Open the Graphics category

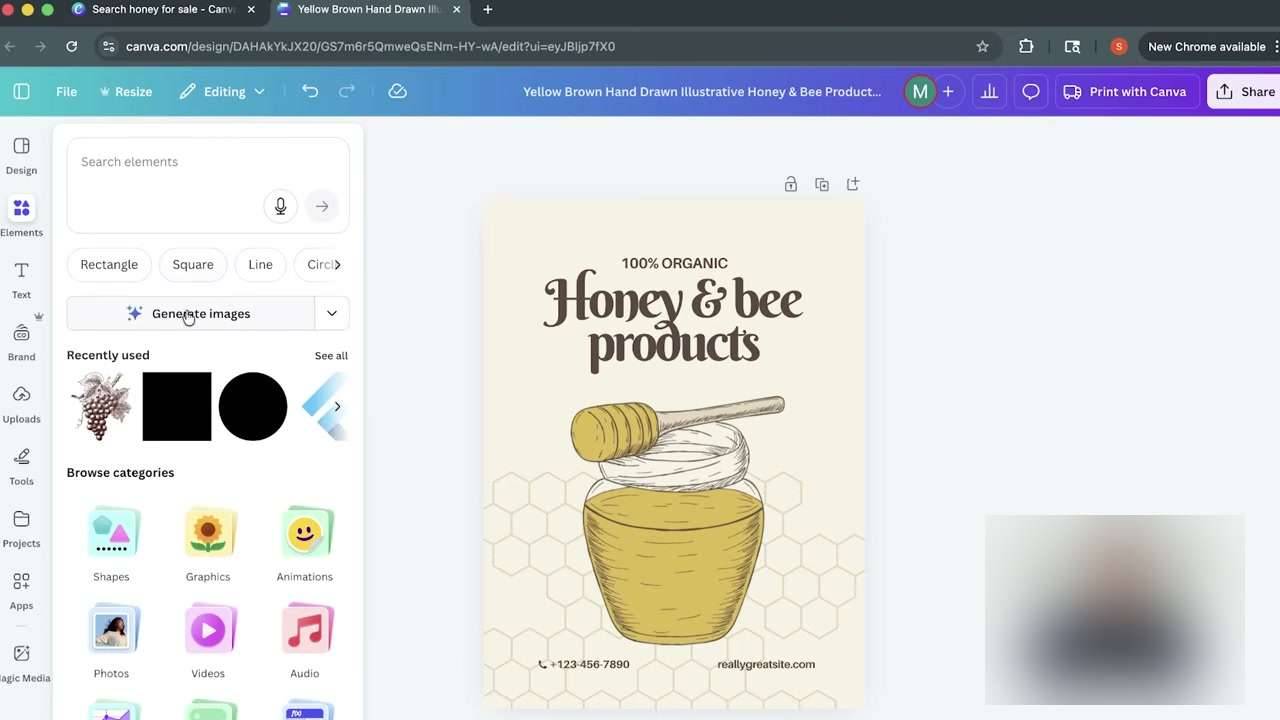tap(208, 544)
